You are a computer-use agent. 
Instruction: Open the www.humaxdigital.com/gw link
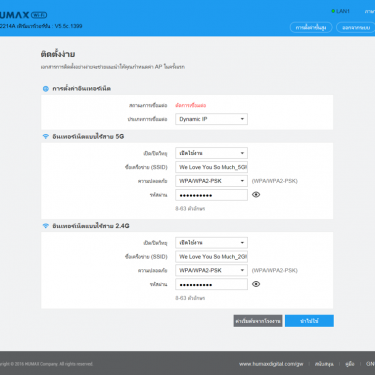coord(271,364)
